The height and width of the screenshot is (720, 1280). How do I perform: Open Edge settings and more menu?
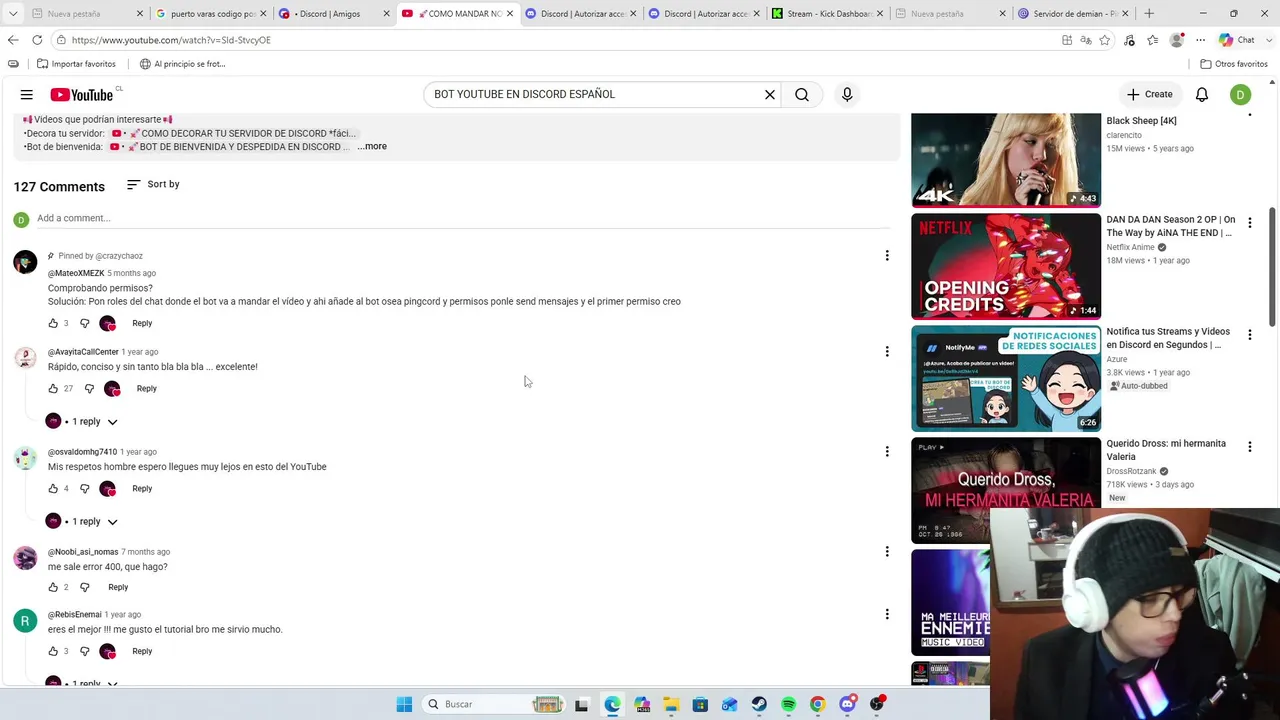point(1200,40)
